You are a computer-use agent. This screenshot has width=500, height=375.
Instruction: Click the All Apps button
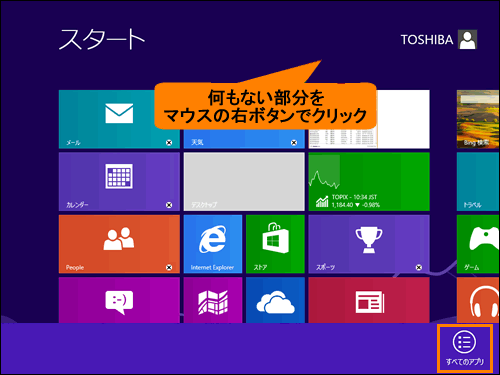(465, 348)
